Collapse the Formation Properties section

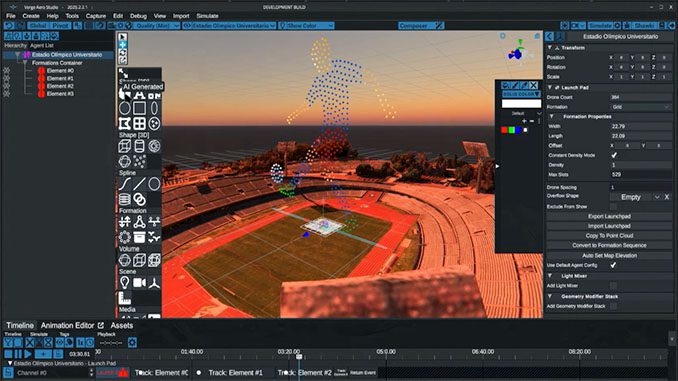pyautogui.click(x=551, y=117)
